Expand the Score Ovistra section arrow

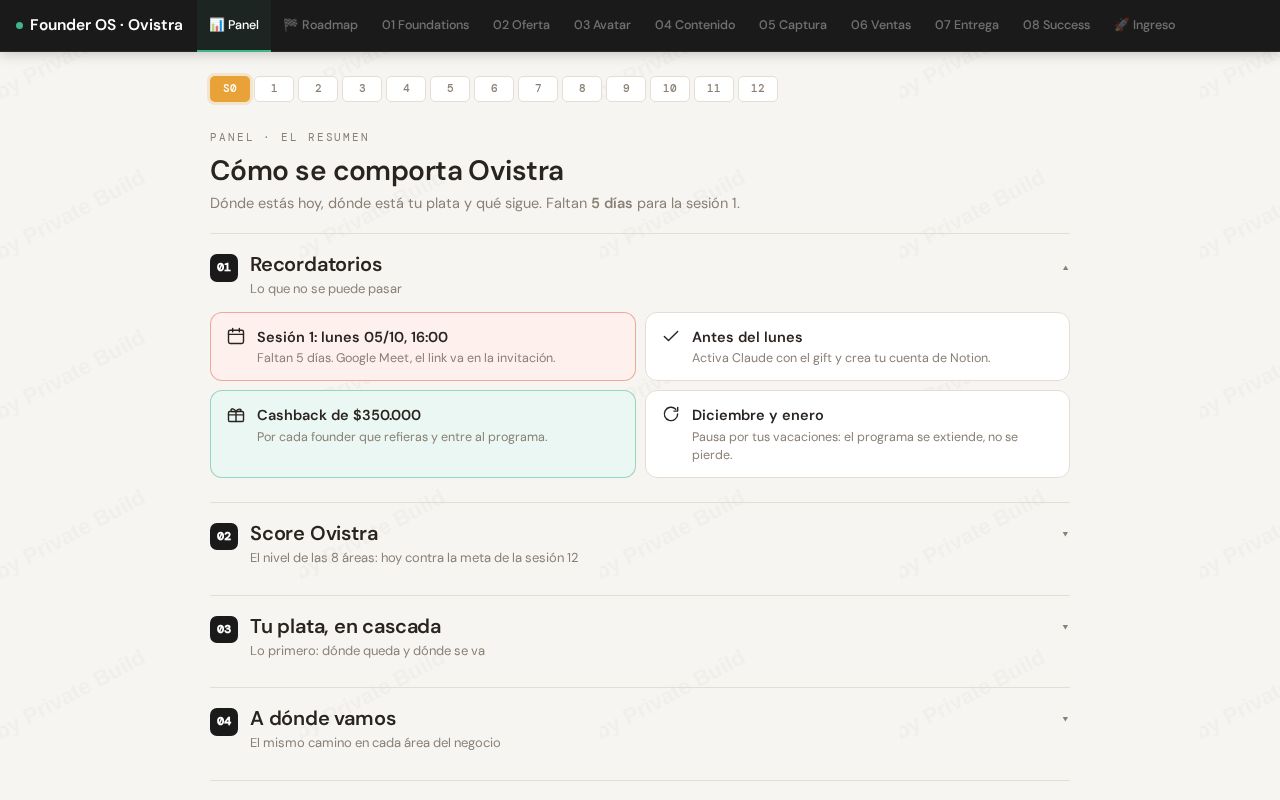pos(1065,534)
